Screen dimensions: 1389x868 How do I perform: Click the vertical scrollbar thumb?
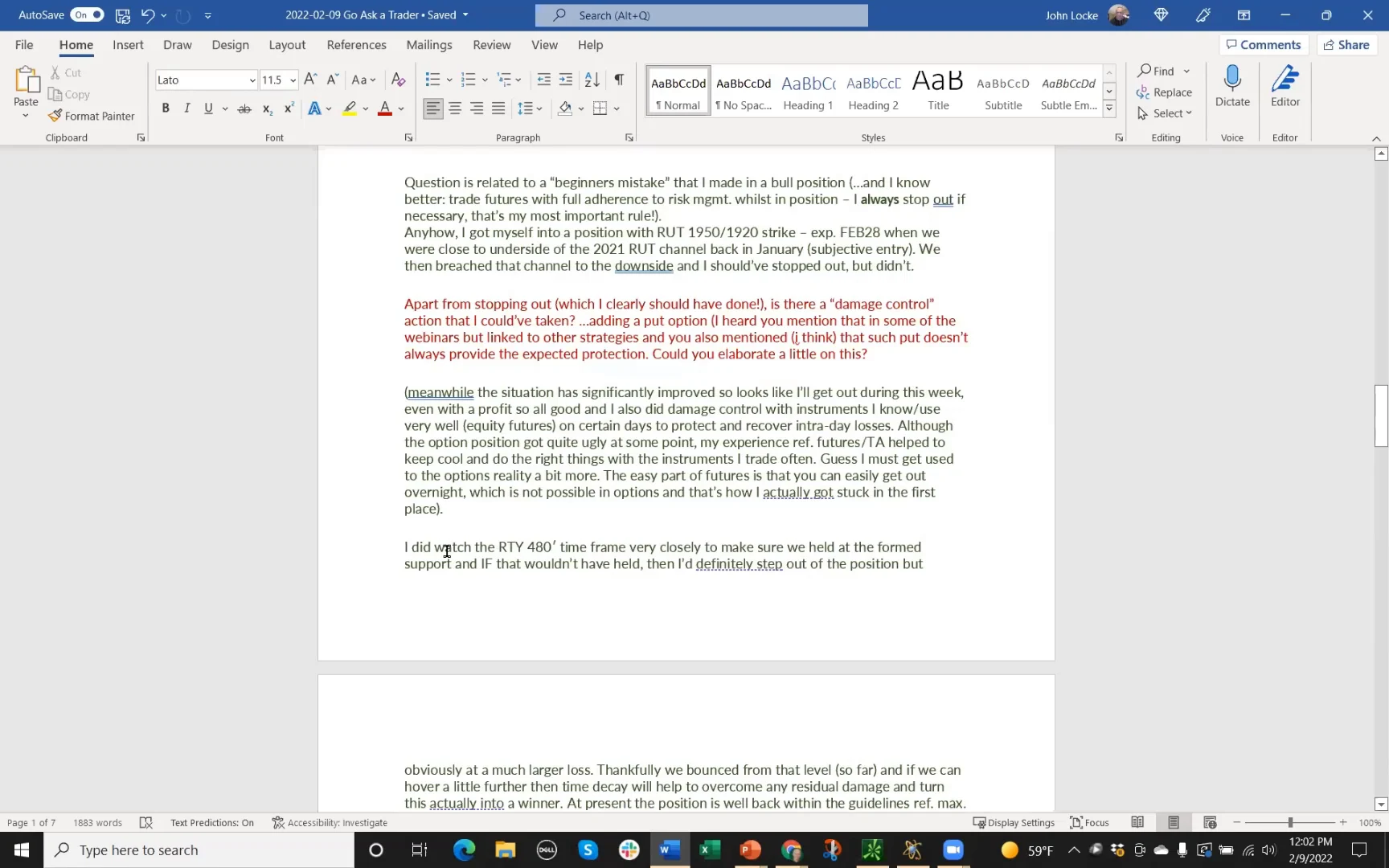[x=1381, y=416]
